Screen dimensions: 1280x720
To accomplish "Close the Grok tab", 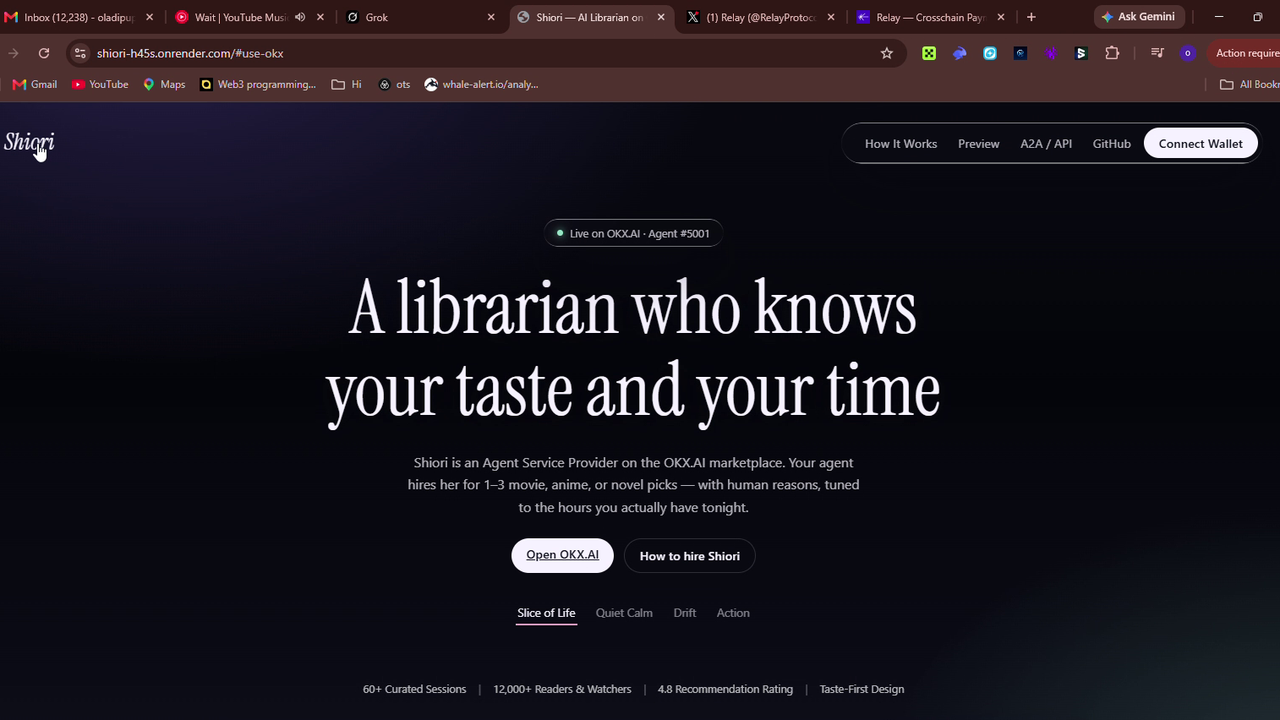I will pos(491,17).
